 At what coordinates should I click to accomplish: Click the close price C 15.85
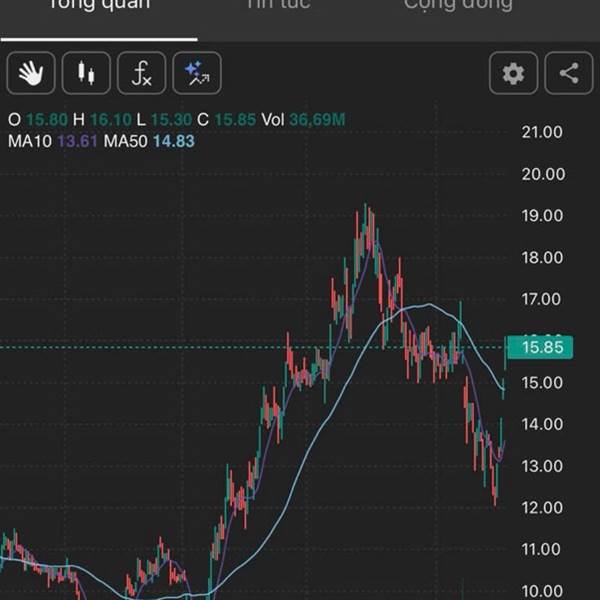[227, 120]
